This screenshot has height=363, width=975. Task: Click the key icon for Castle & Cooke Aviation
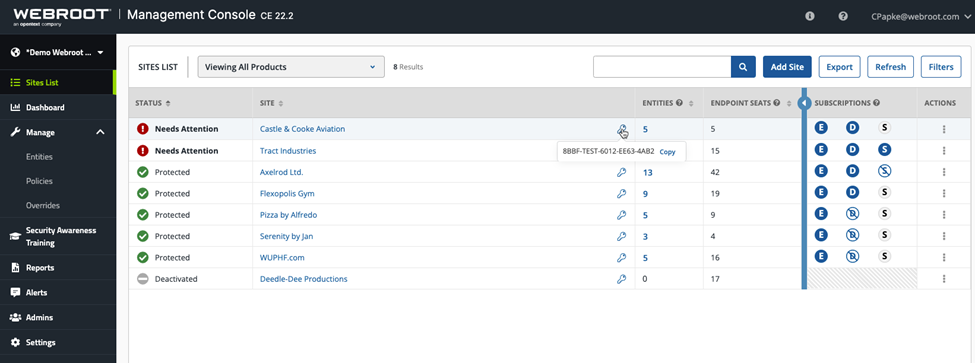[x=621, y=130]
